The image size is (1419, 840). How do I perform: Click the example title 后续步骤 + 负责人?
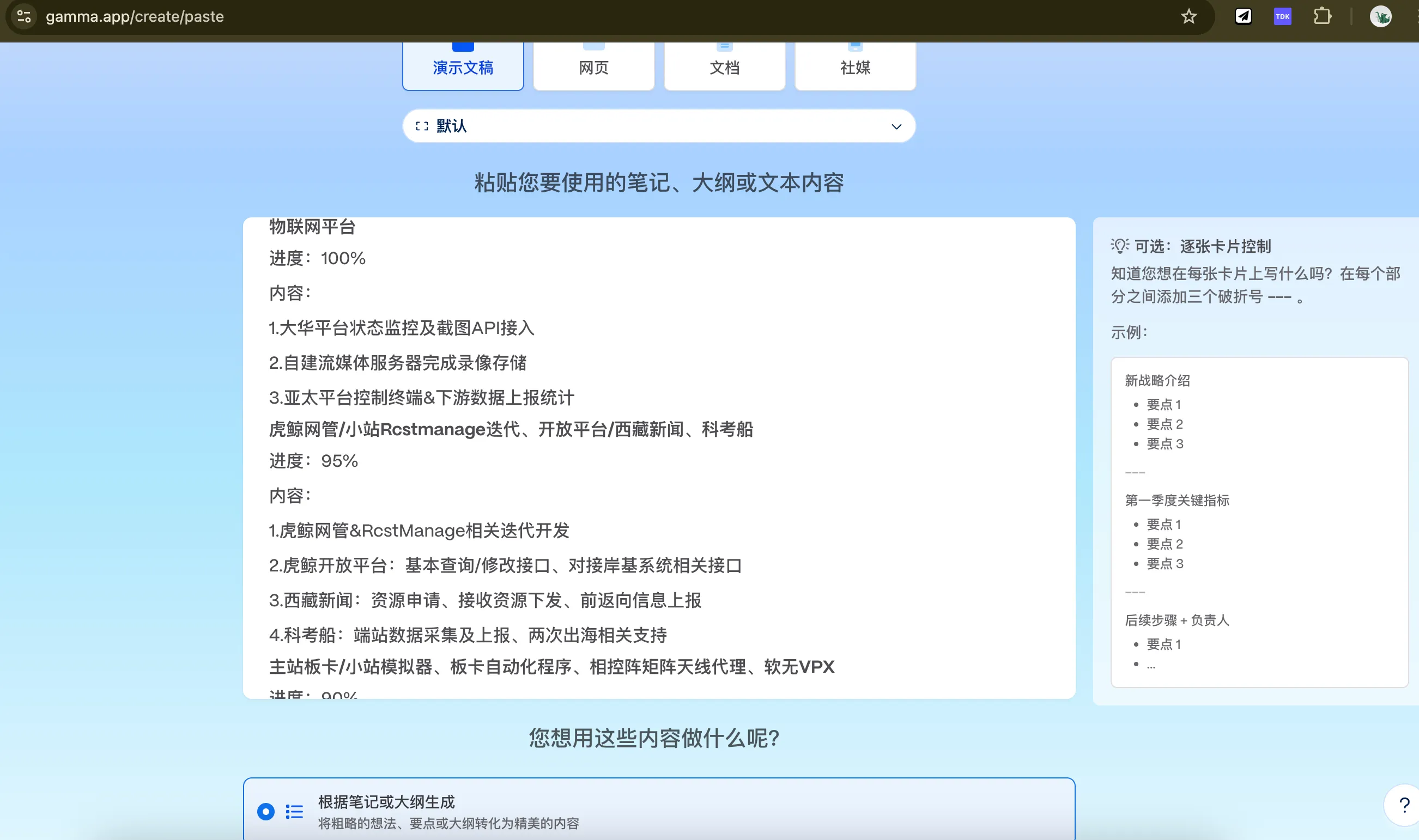tap(1177, 620)
